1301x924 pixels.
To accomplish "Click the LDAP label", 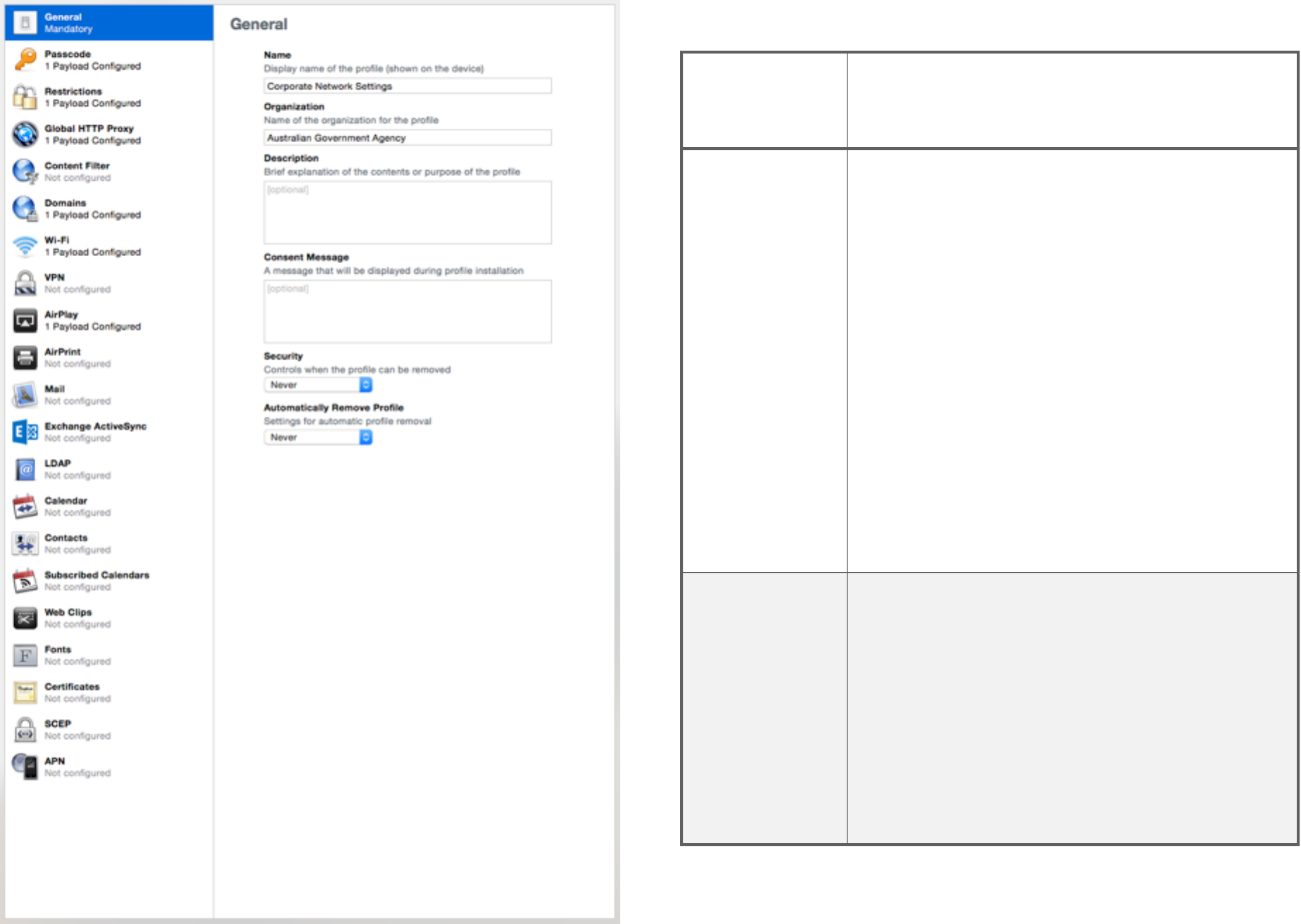I will tap(58, 464).
